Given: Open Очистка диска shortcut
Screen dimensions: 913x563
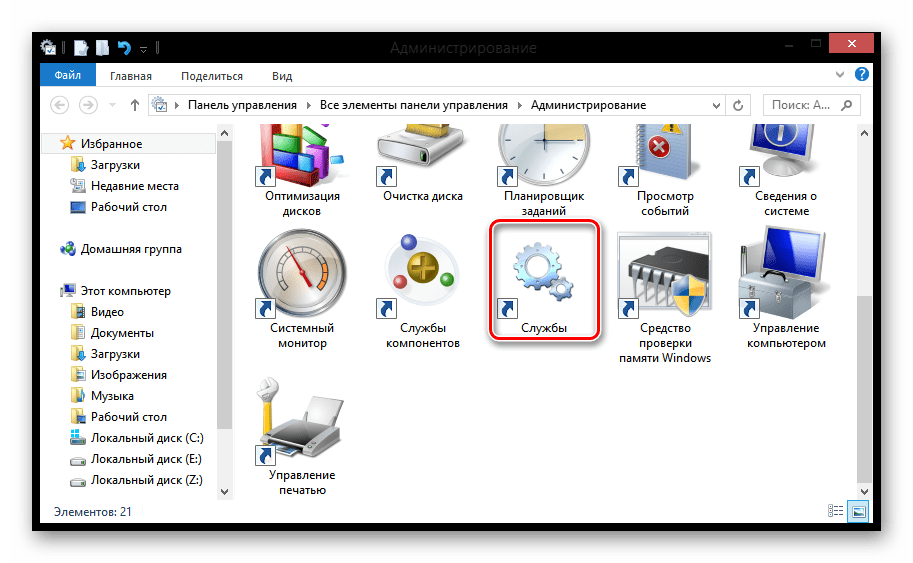Looking at the screenshot, I should click(x=421, y=165).
